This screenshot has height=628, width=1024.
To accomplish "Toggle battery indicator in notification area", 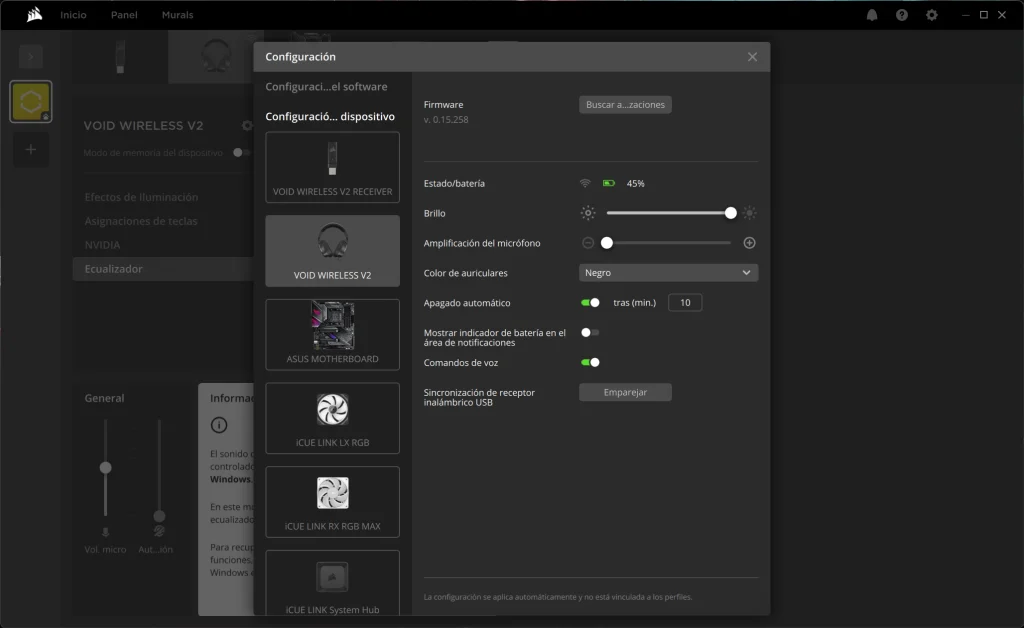I will pyautogui.click(x=590, y=332).
